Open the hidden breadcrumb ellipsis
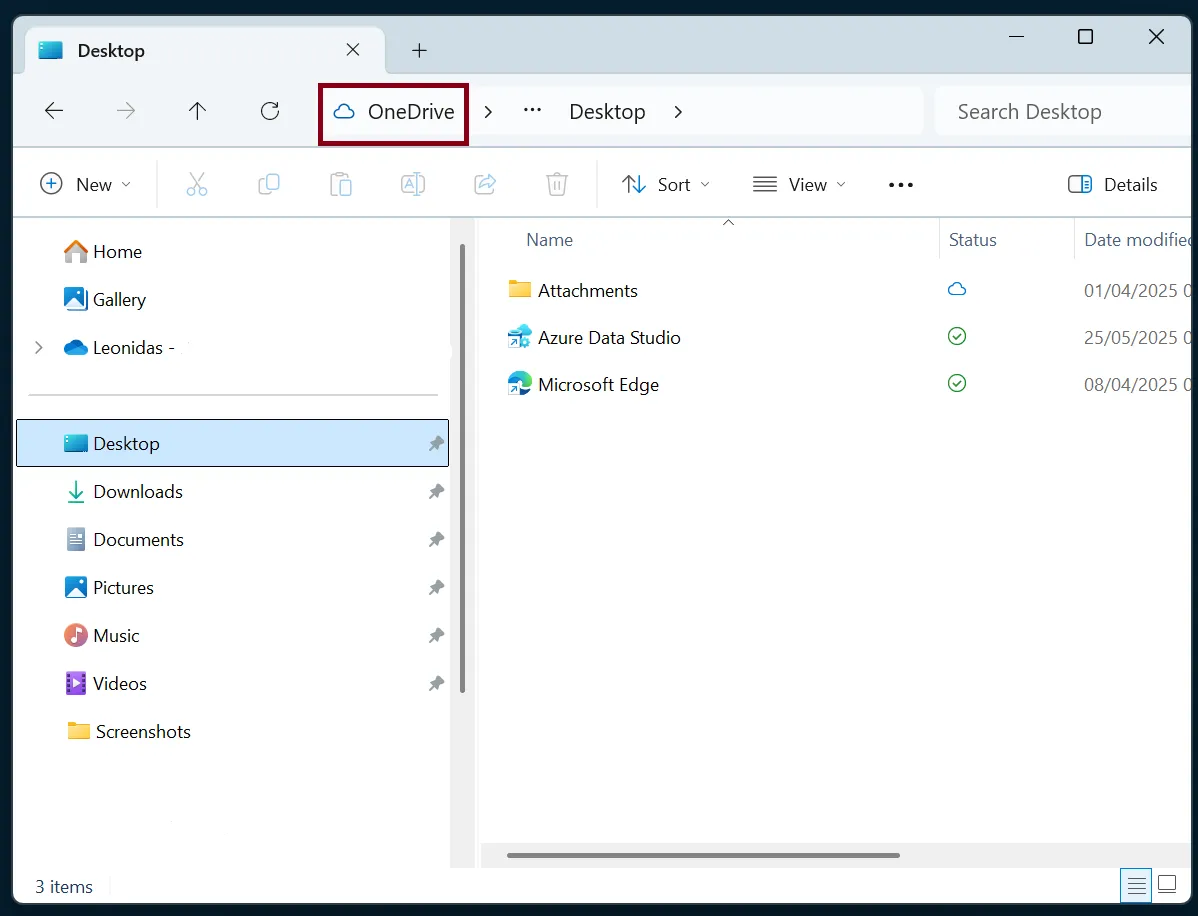The height and width of the screenshot is (916, 1198). pos(533,111)
